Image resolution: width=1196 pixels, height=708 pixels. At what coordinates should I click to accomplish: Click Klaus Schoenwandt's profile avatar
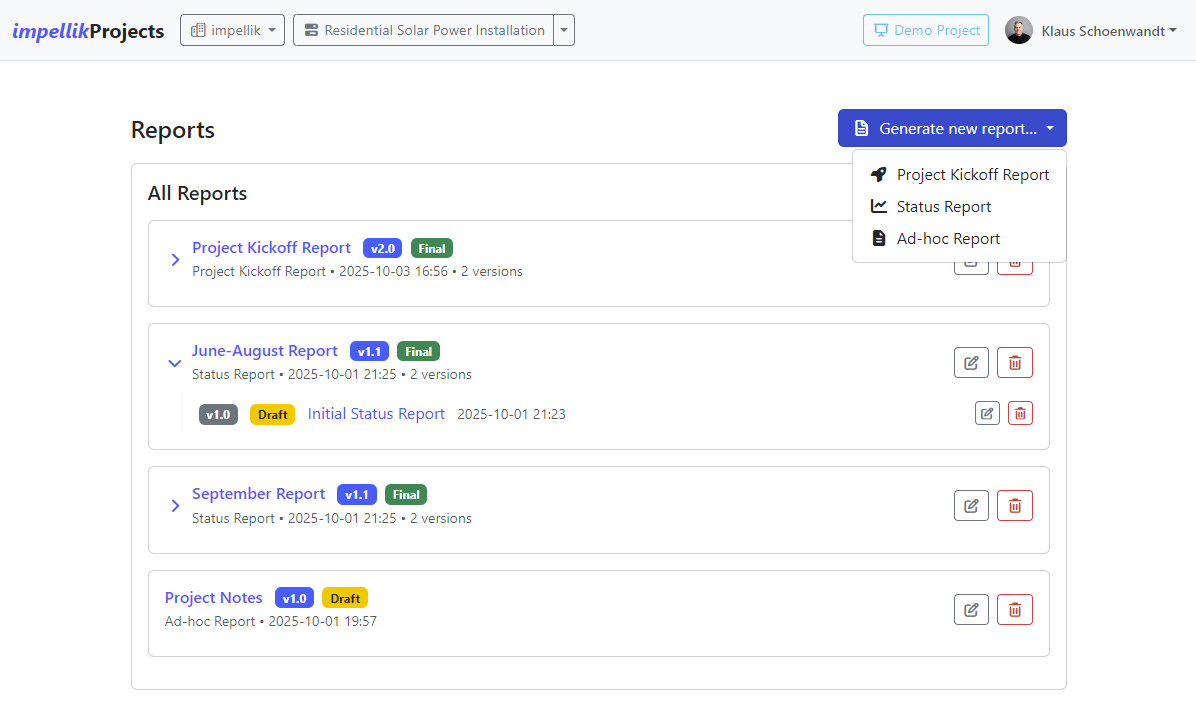(x=1018, y=31)
